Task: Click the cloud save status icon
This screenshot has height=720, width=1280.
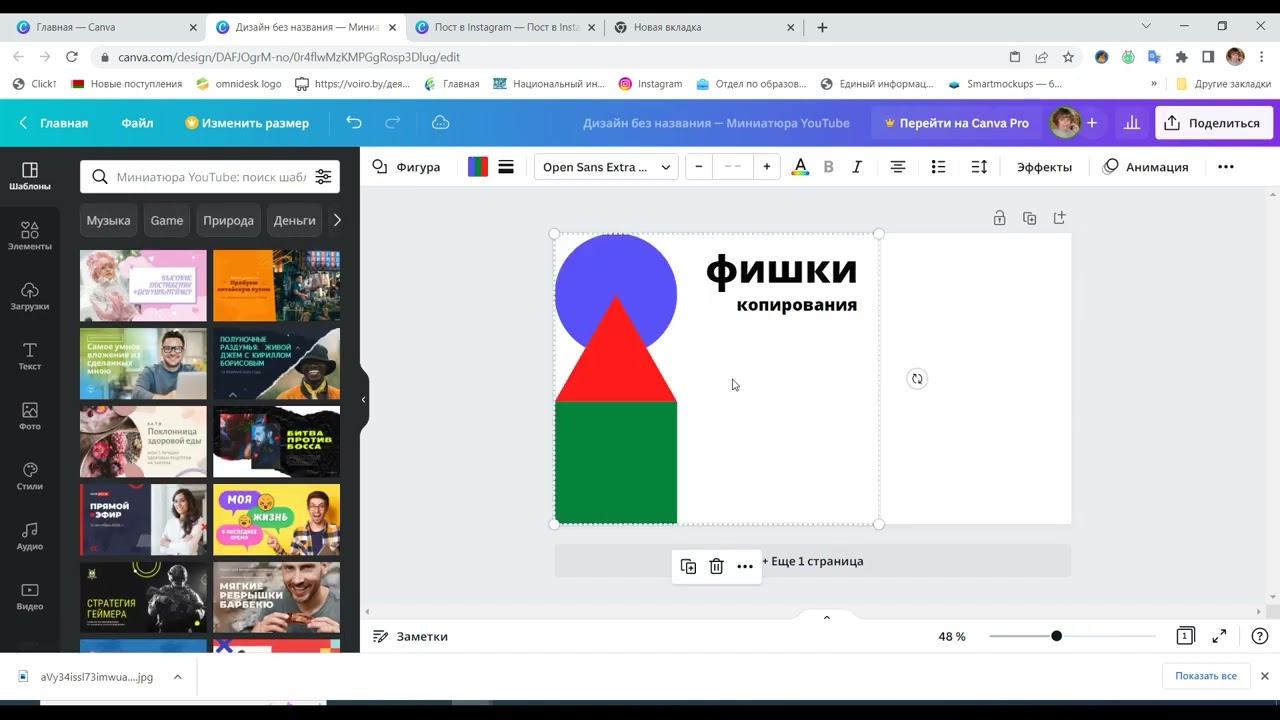Action: [440, 123]
